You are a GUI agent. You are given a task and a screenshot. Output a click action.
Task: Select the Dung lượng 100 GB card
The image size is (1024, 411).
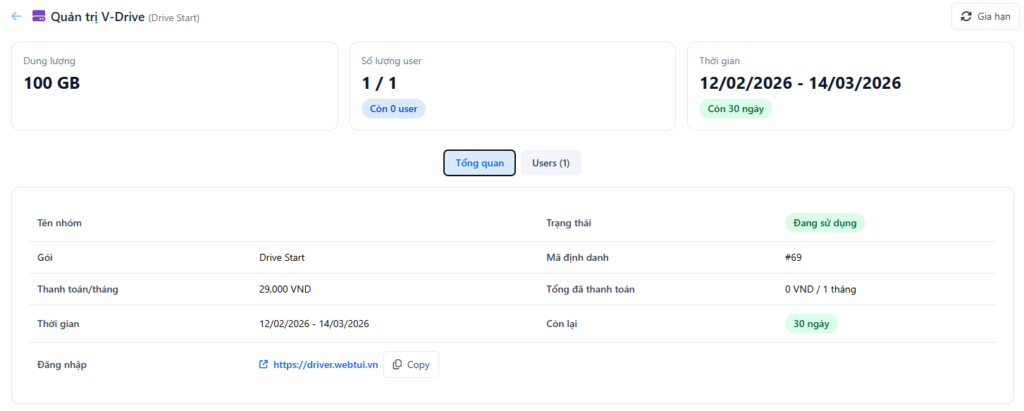(x=174, y=86)
